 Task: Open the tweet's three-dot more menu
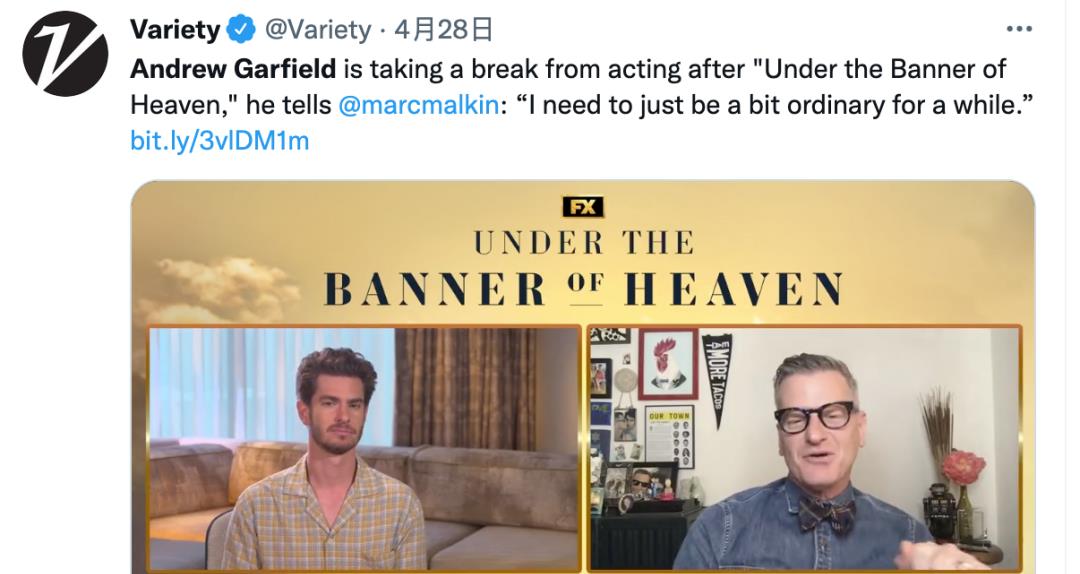coord(1019,29)
